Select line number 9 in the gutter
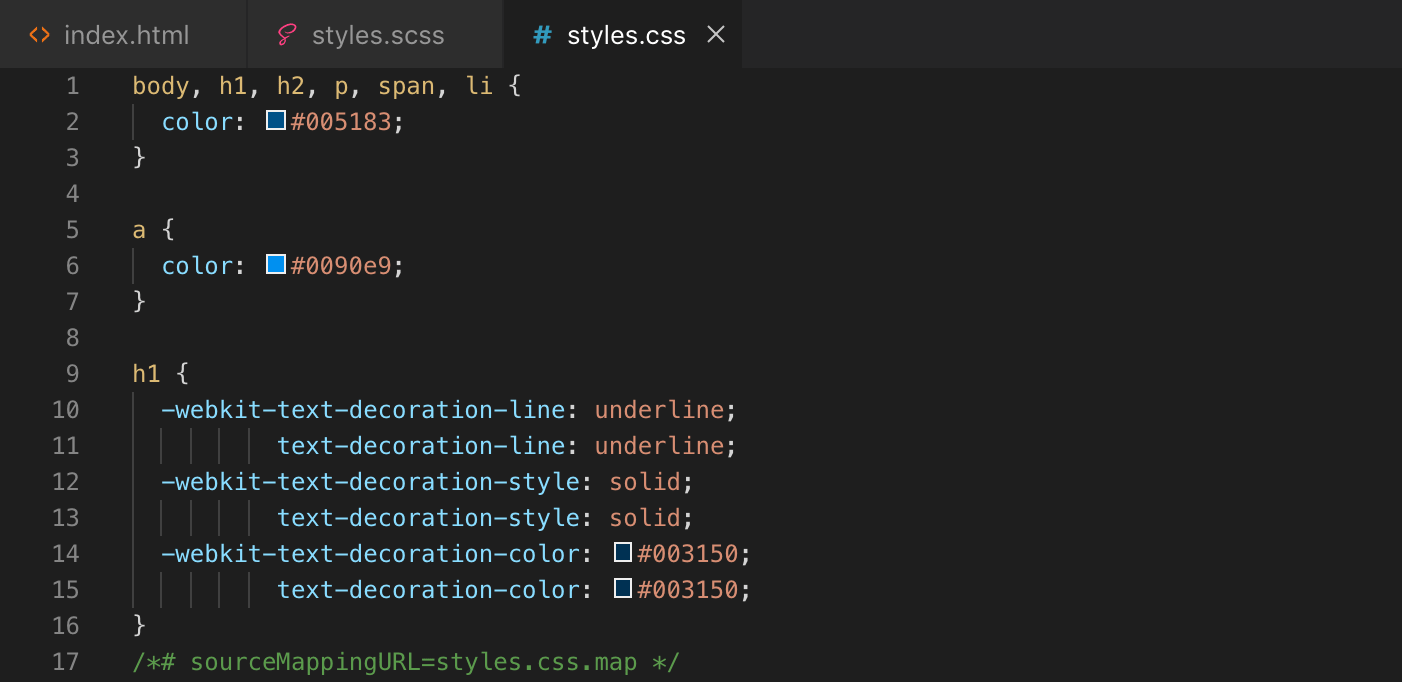 tap(72, 374)
